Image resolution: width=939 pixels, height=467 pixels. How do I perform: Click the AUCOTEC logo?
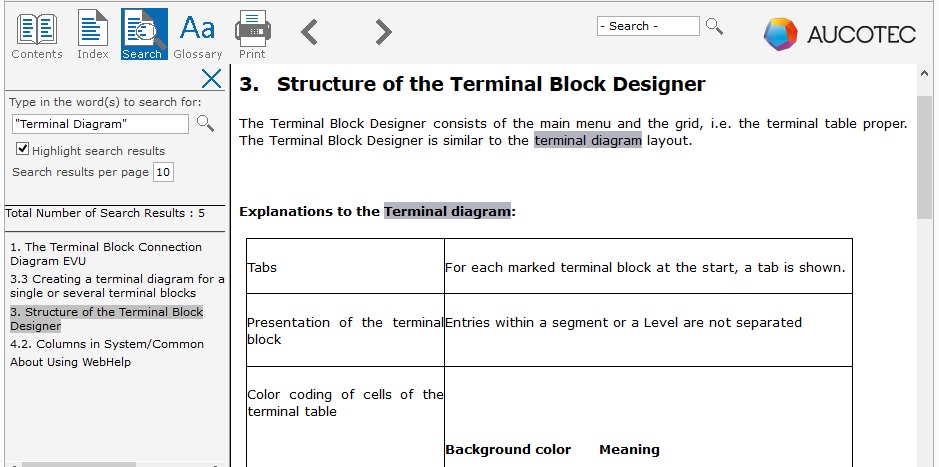coord(840,34)
